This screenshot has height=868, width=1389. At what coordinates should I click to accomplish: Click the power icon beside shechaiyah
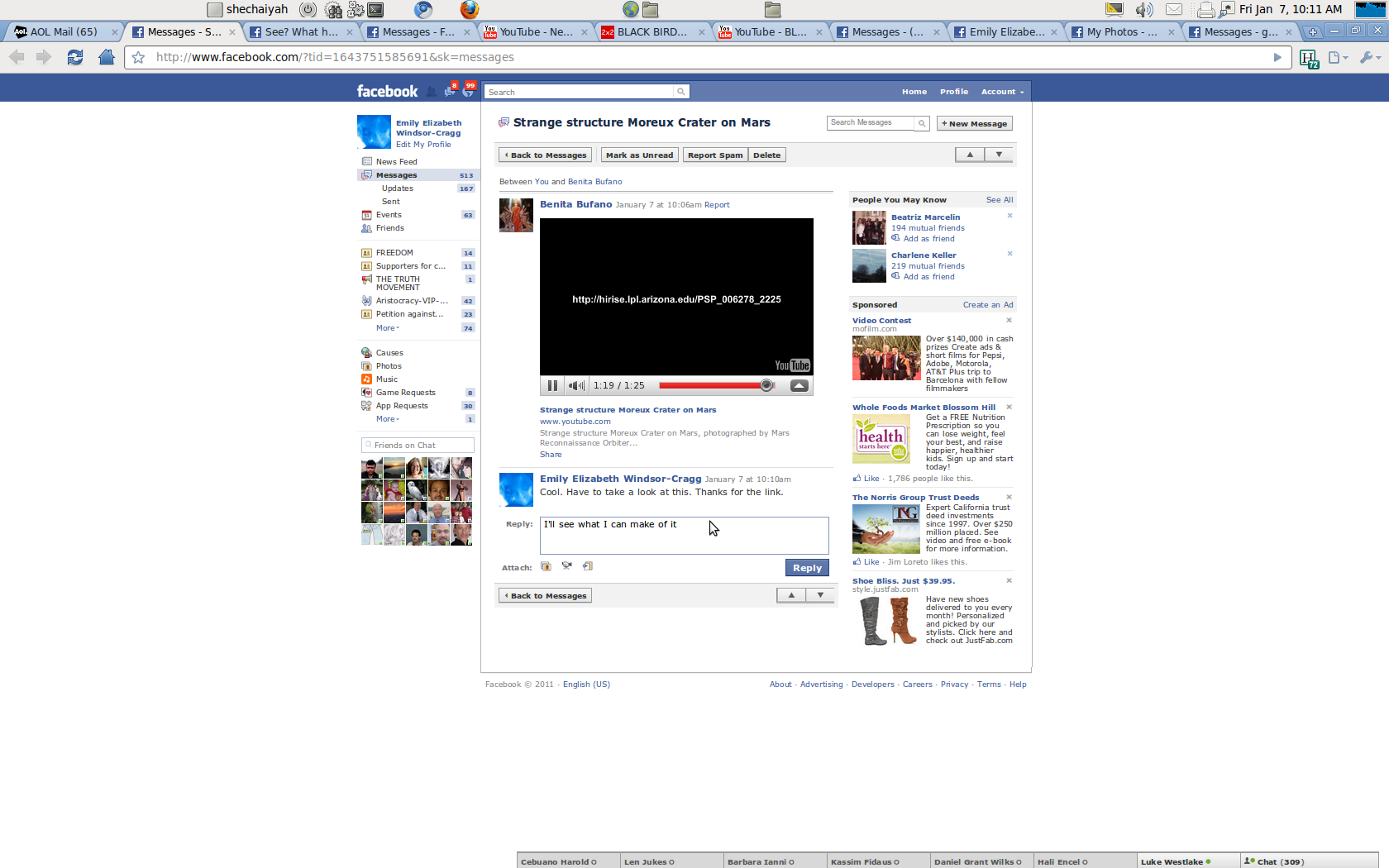[x=308, y=10]
